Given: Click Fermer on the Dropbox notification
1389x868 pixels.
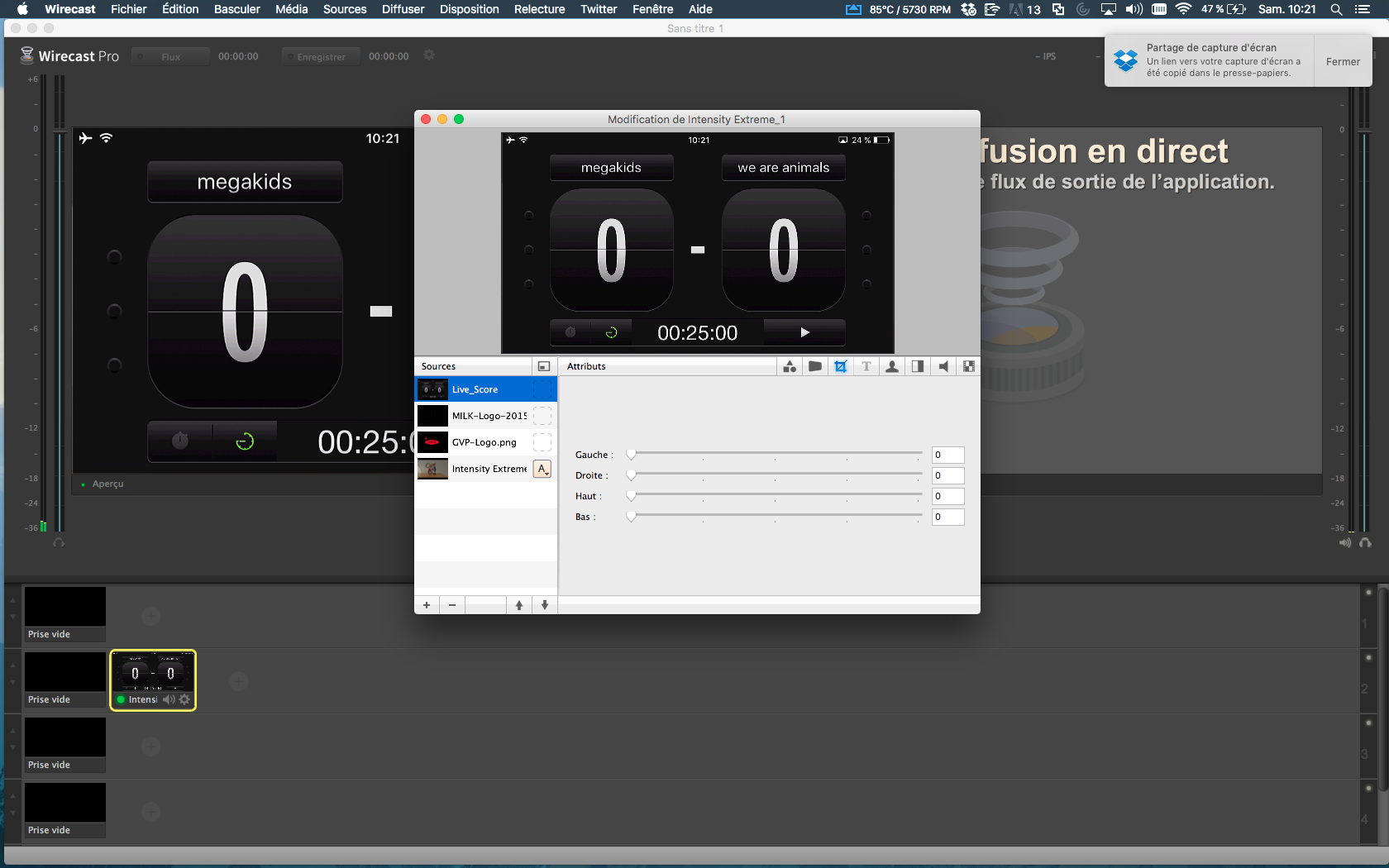Looking at the screenshot, I should pyautogui.click(x=1342, y=61).
